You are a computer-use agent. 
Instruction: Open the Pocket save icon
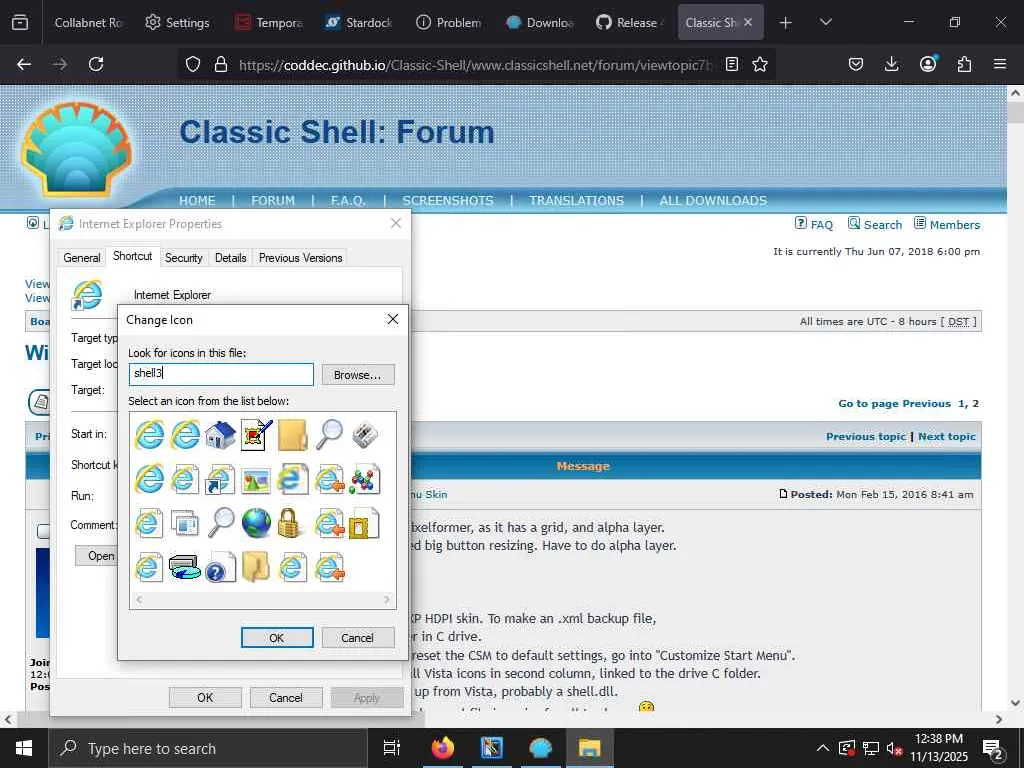tap(856, 64)
